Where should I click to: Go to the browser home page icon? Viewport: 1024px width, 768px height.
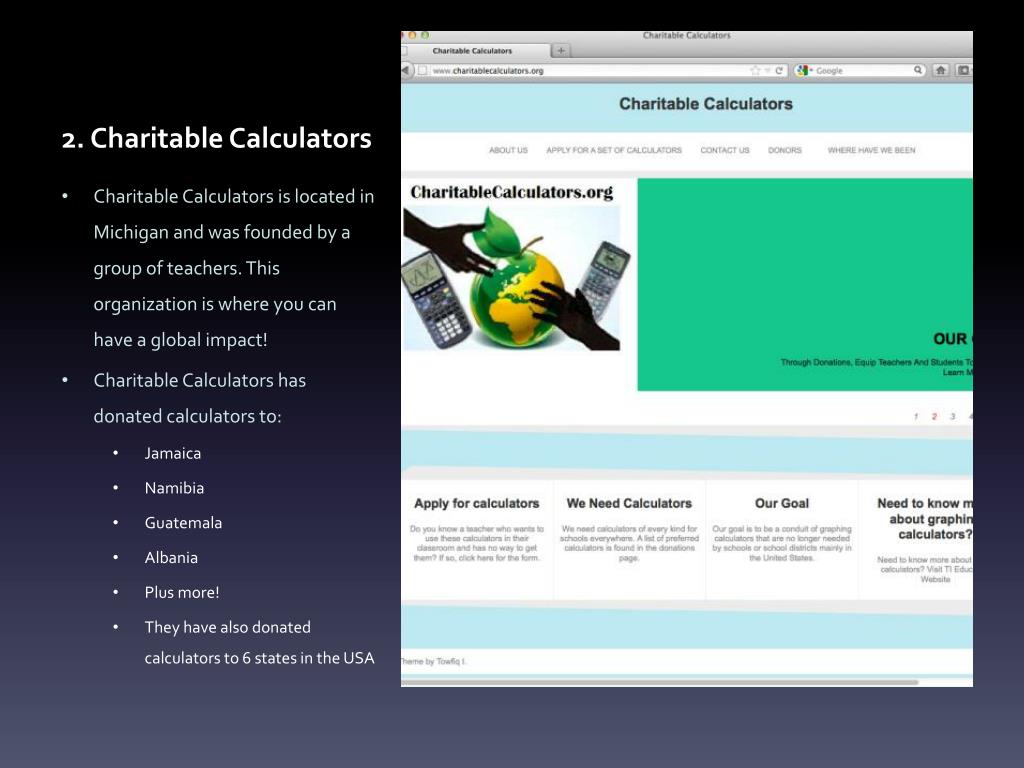point(941,70)
